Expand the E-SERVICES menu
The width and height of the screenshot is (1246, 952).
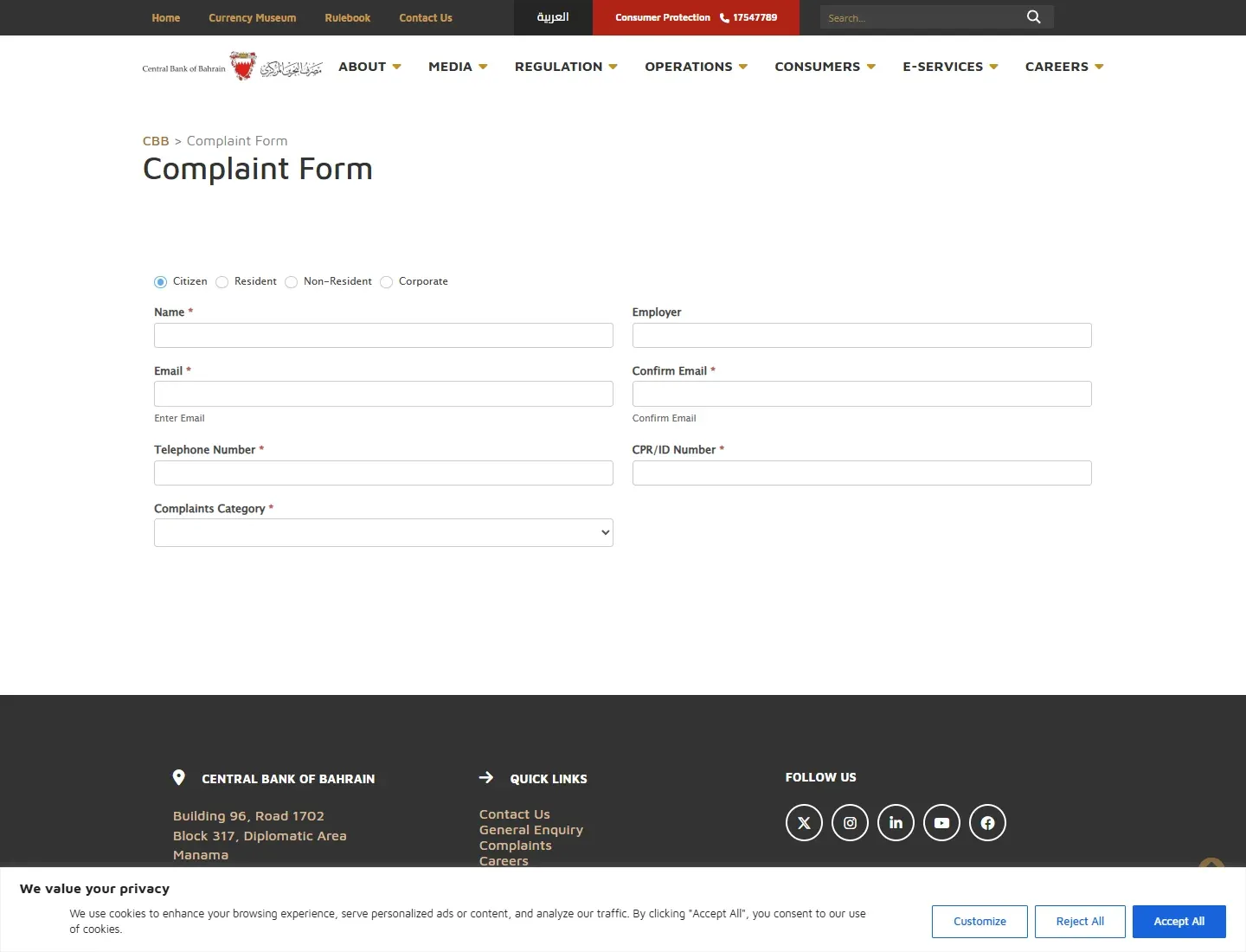click(950, 67)
